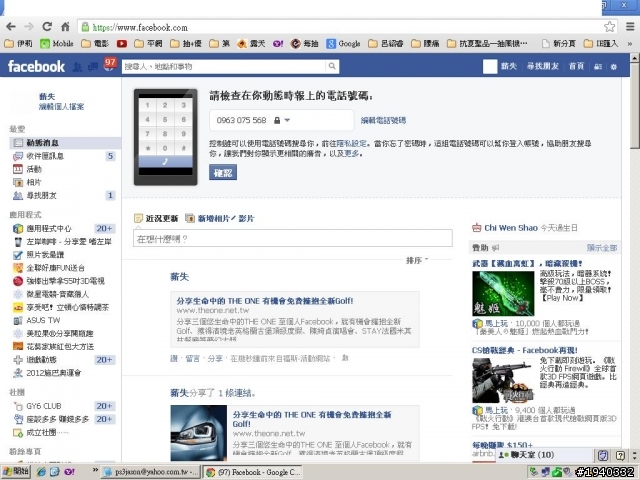Open privacy shortcuts icon in the header
Image resolution: width=640 pixels, height=480 pixels.
coord(598,67)
